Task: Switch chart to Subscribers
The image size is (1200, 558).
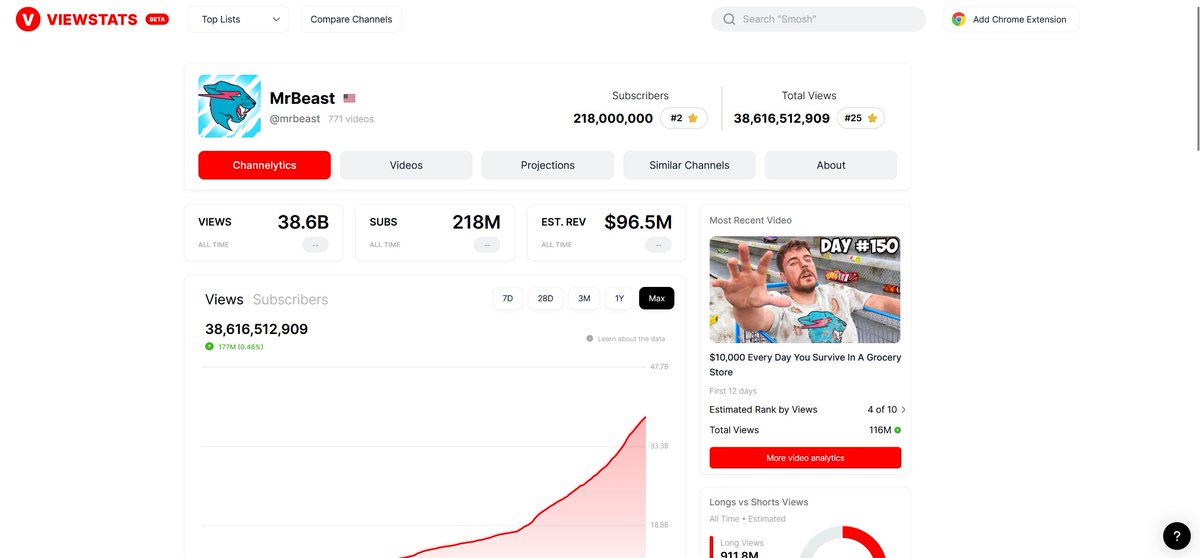Action: coord(290,299)
